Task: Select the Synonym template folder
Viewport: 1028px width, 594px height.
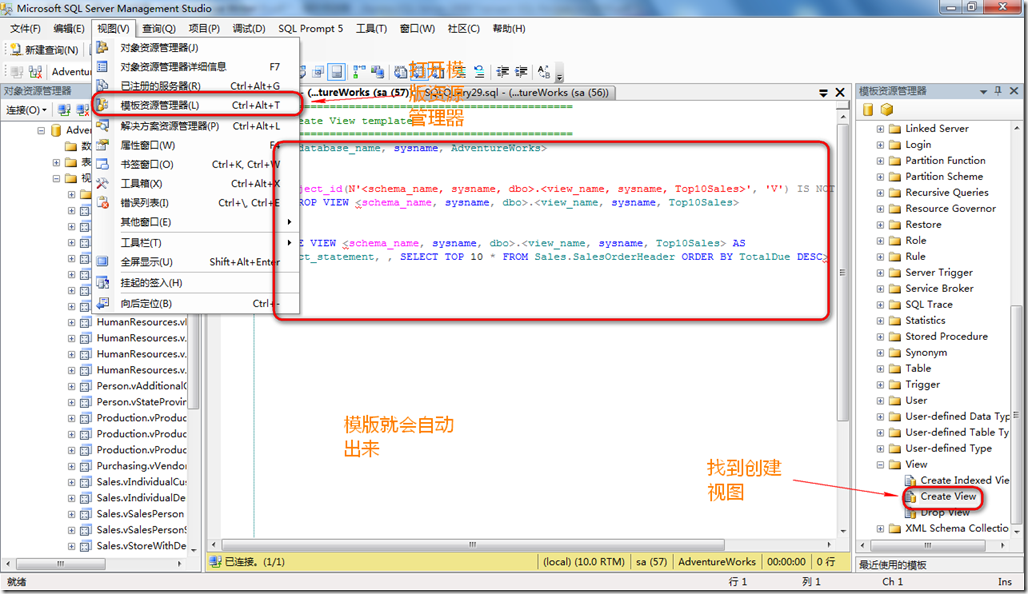Action: [x=926, y=352]
